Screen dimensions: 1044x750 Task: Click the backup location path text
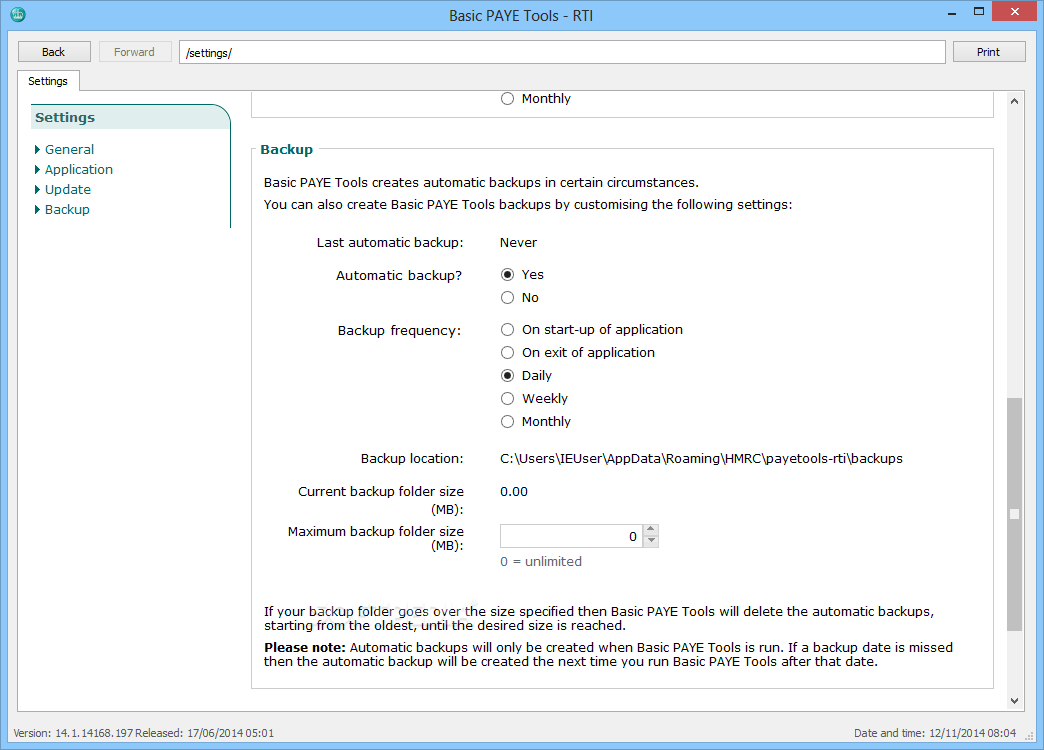701,458
